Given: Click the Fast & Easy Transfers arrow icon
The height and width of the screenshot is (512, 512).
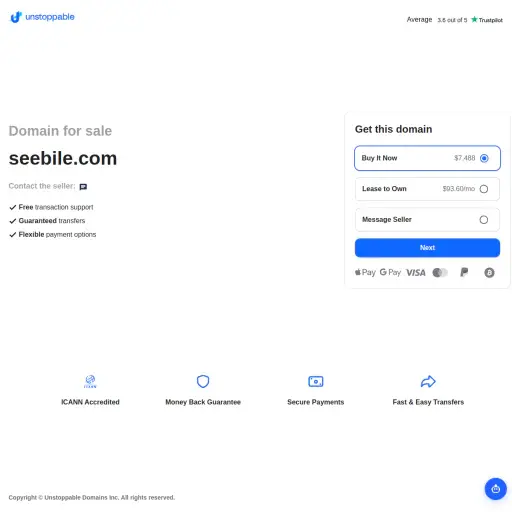Looking at the screenshot, I should pos(428,381).
